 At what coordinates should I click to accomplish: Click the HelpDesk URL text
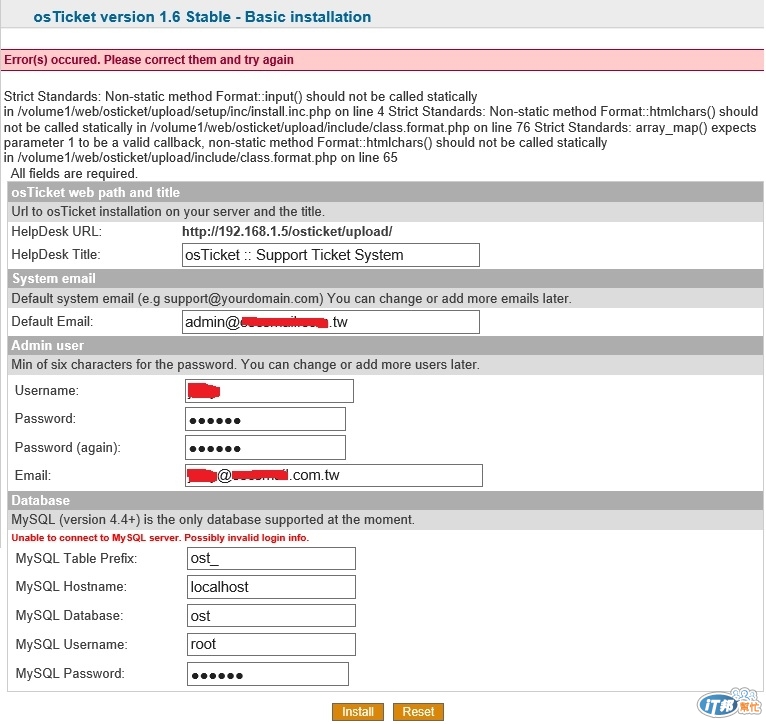point(287,232)
